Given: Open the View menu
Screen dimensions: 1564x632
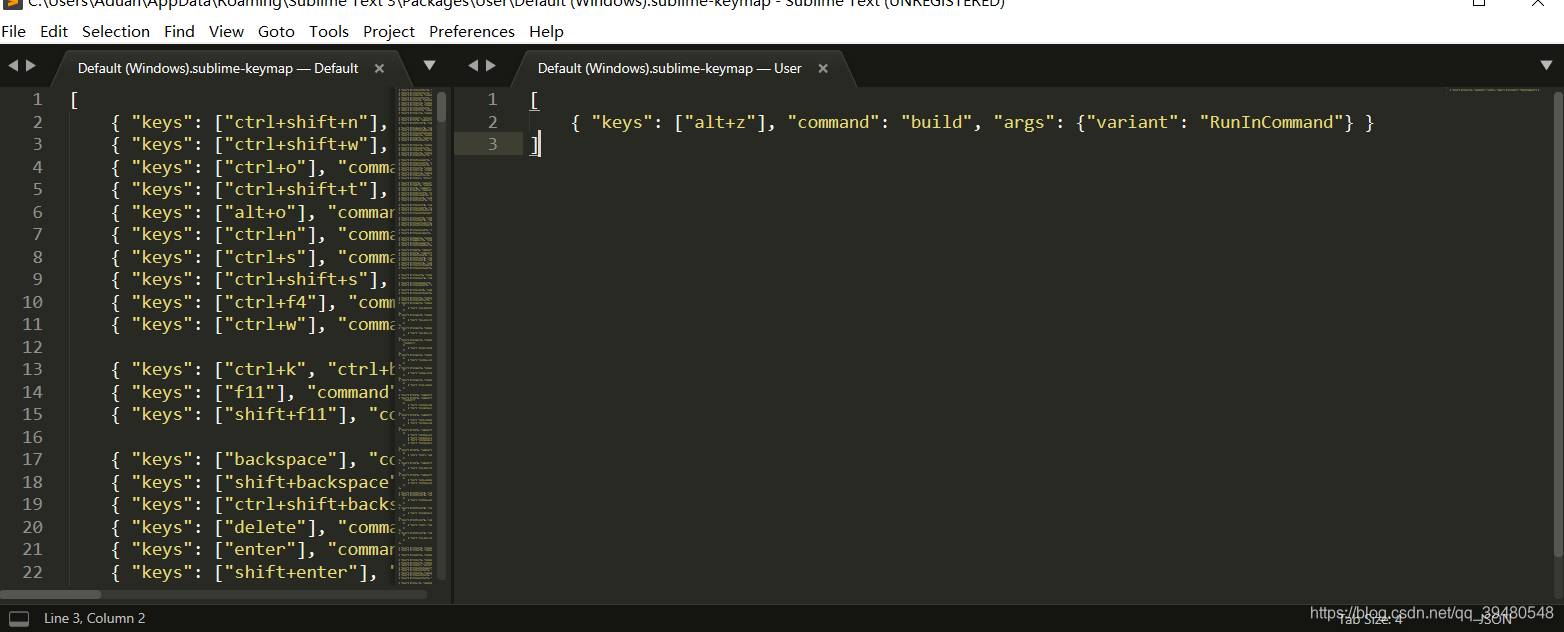Looking at the screenshot, I should tap(226, 31).
